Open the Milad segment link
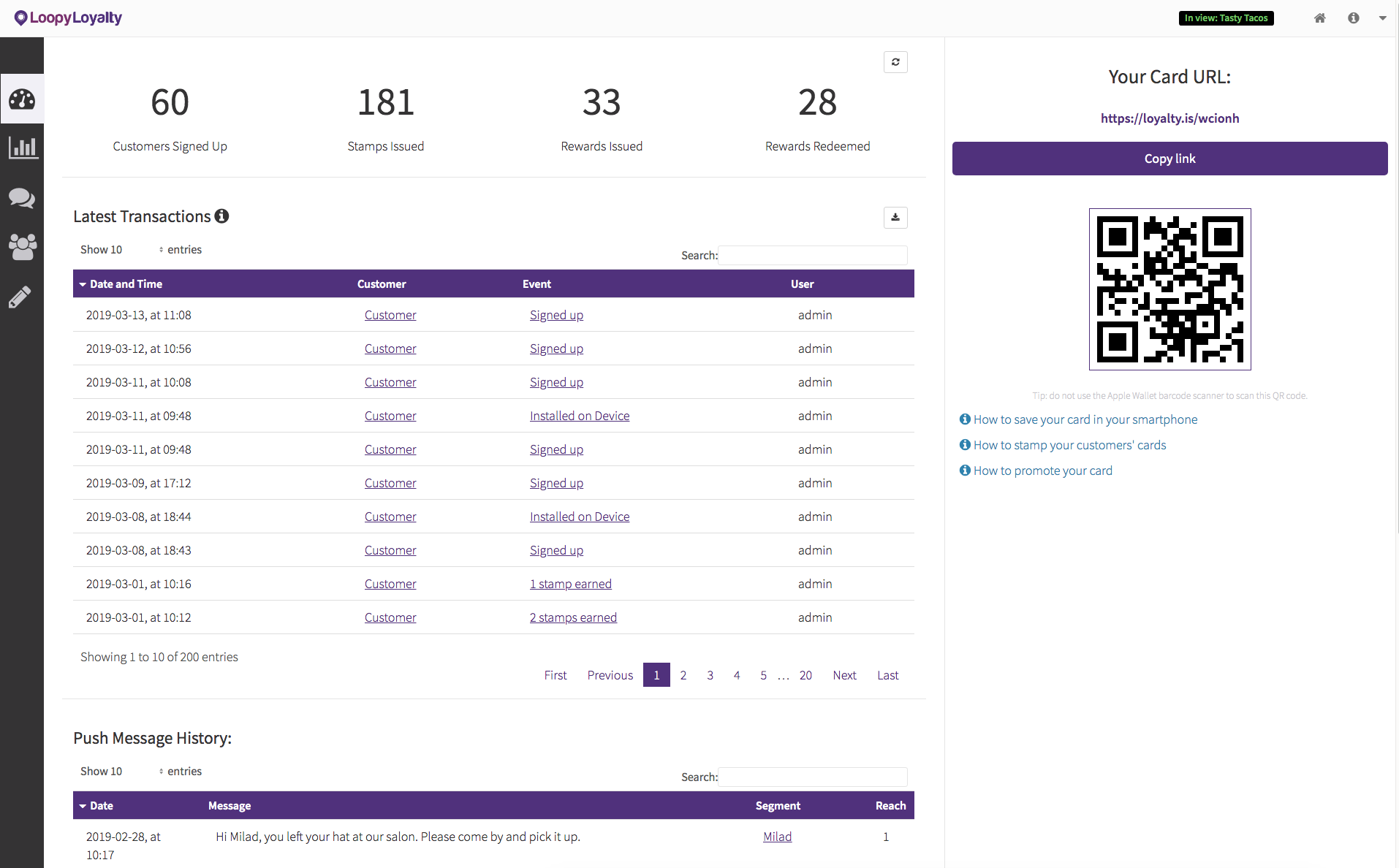Image resolution: width=1399 pixels, height=868 pixels. (x=776, y=837)
